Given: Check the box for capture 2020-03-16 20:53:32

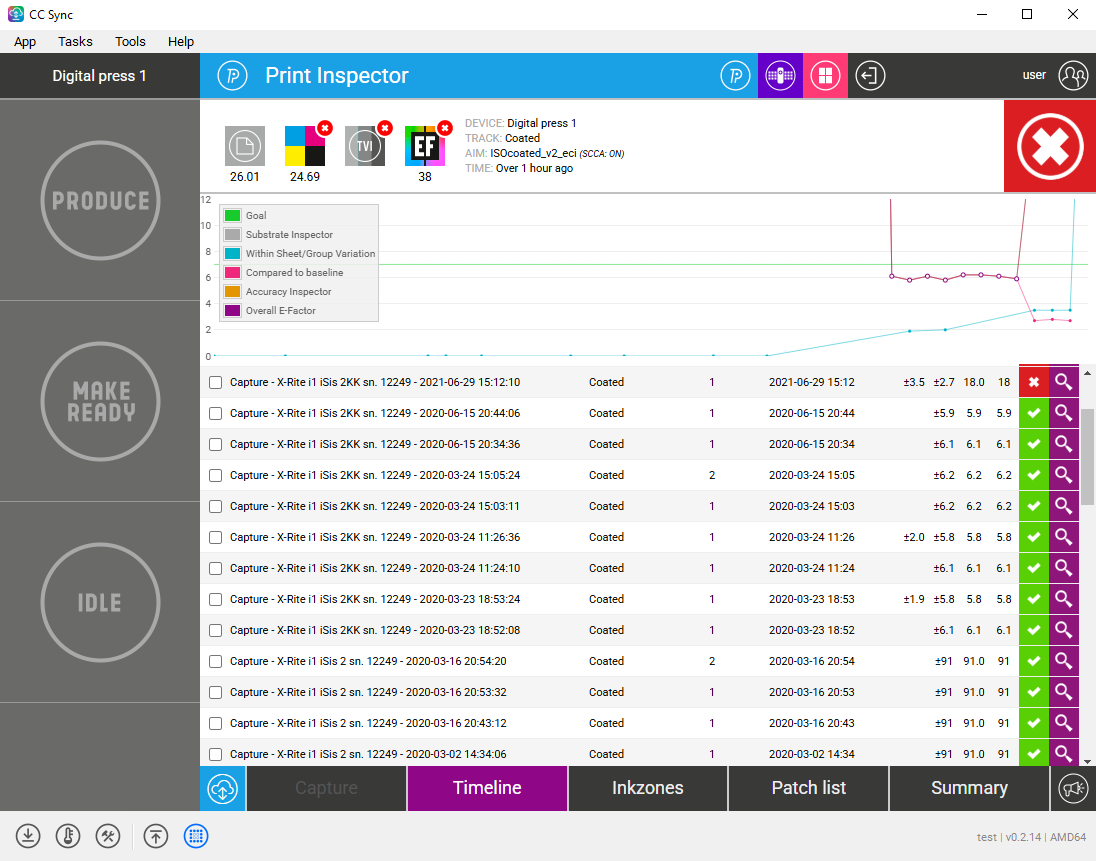Looking at the screenshot, I should (x=215, y=692).
